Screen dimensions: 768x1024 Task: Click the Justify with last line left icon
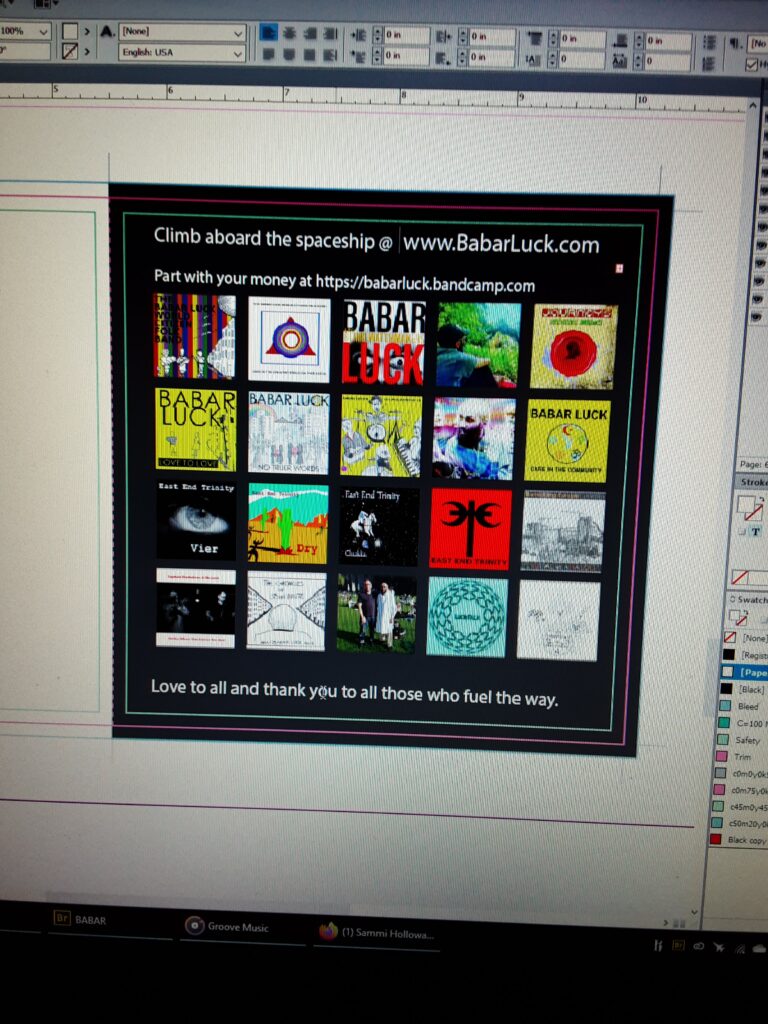(x=268, y=54)
